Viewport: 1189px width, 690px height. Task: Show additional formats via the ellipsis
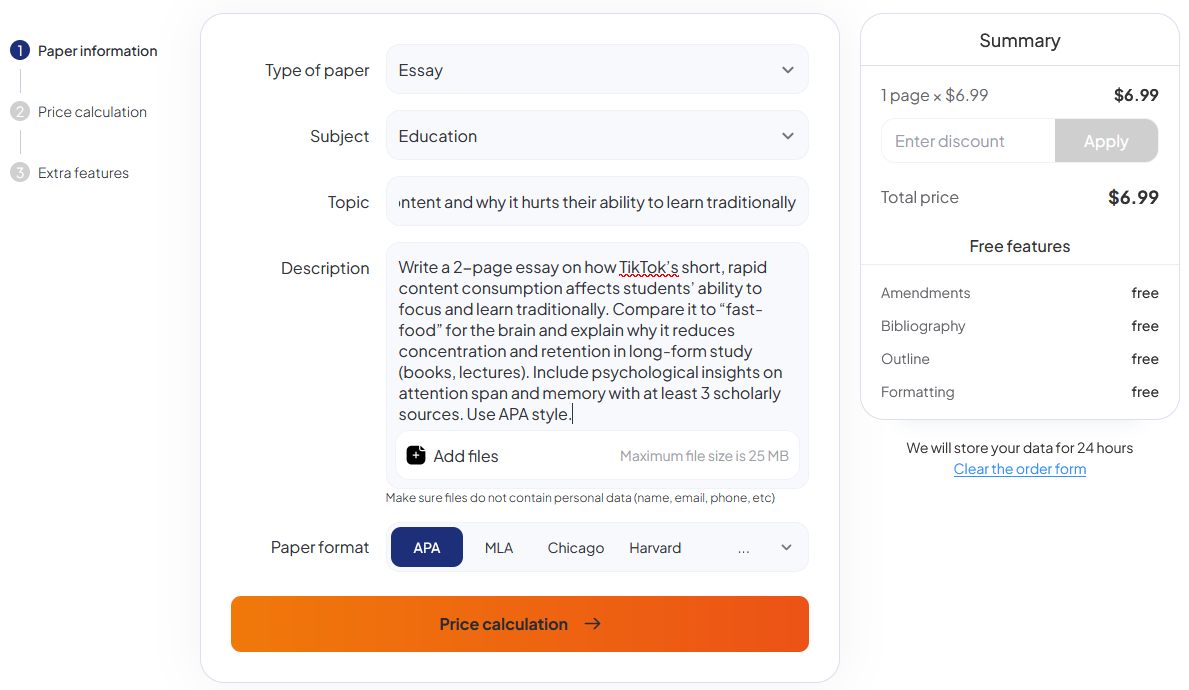coord(743,548)
